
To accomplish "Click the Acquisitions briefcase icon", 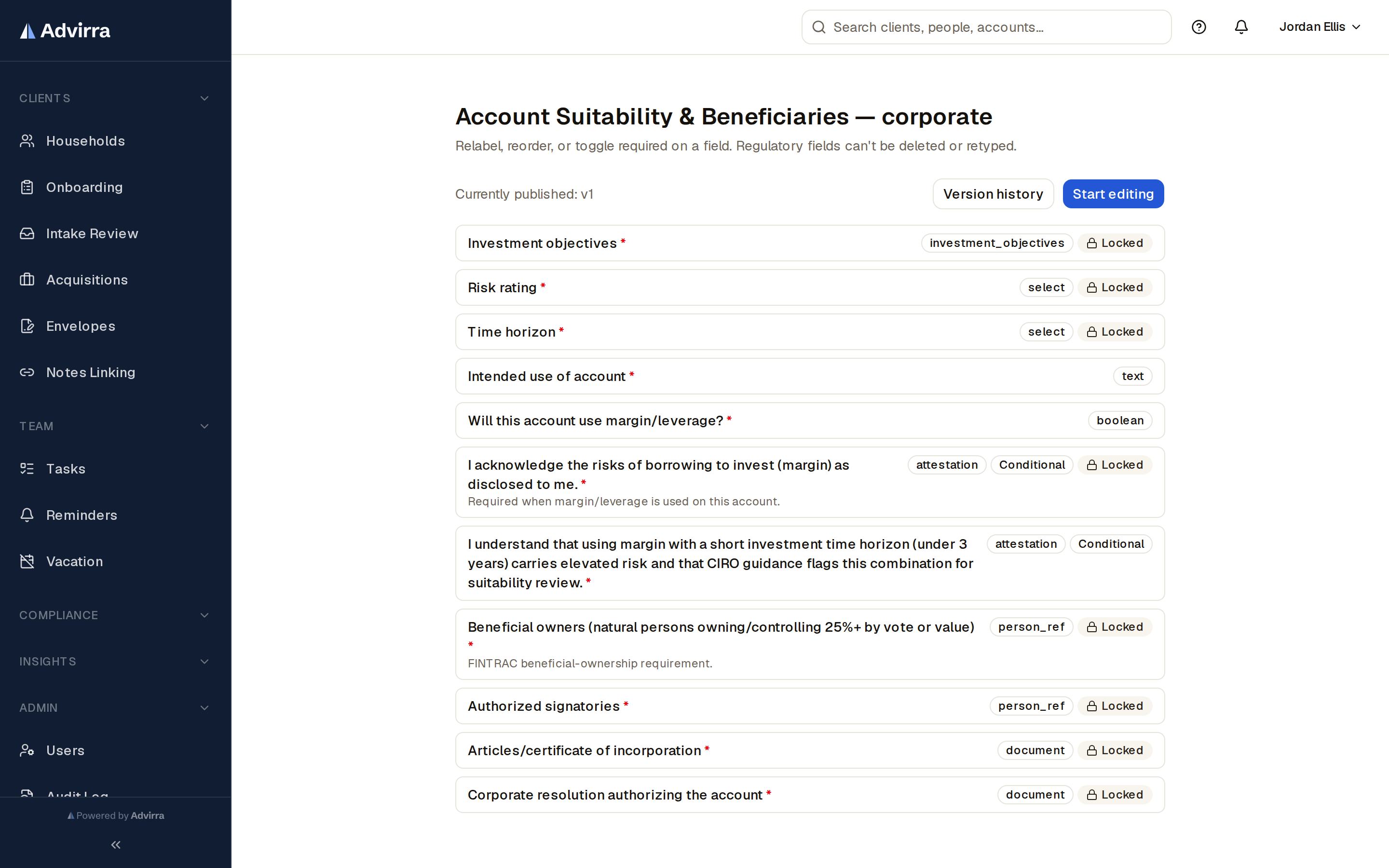I will 27,280.
